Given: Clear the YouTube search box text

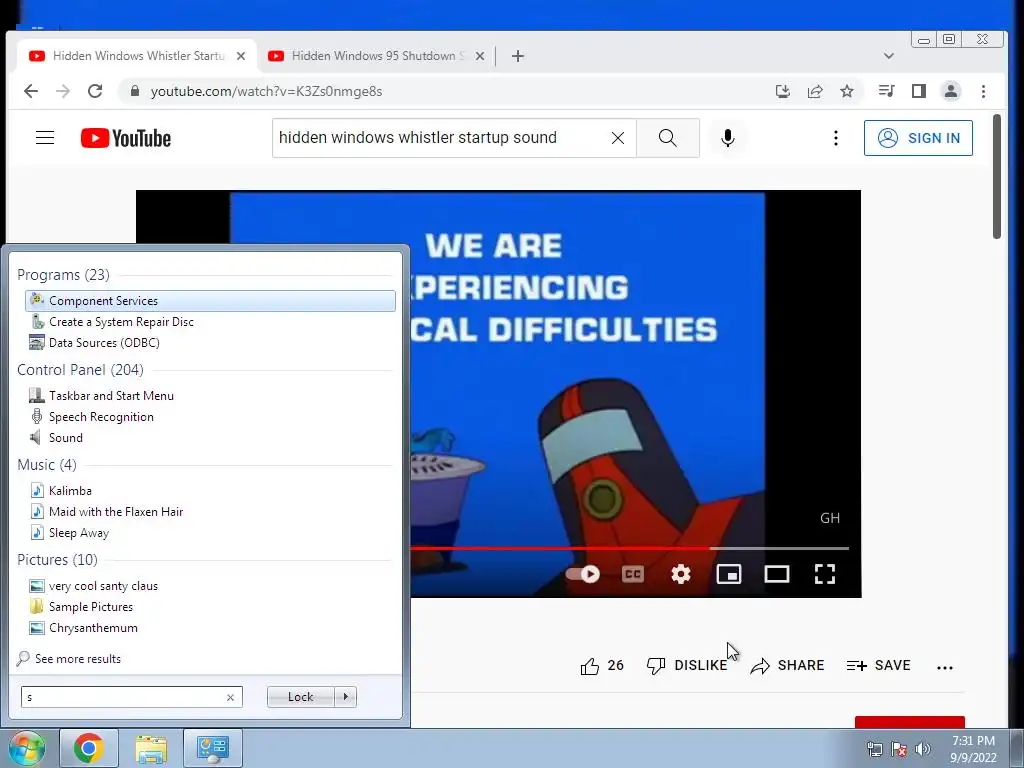Looking at the screenshot, I should pyautogui.click(x=618, y=138).
